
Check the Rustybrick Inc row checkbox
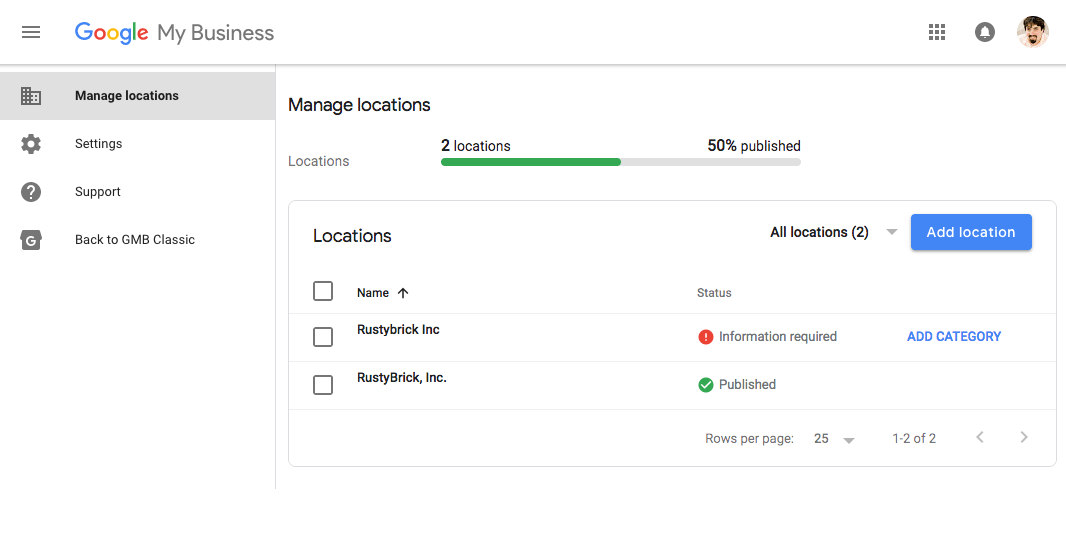pos(323,337)
